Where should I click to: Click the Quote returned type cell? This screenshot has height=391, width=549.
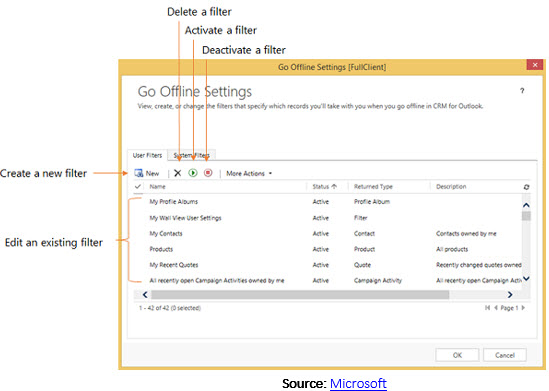[362, 265]
